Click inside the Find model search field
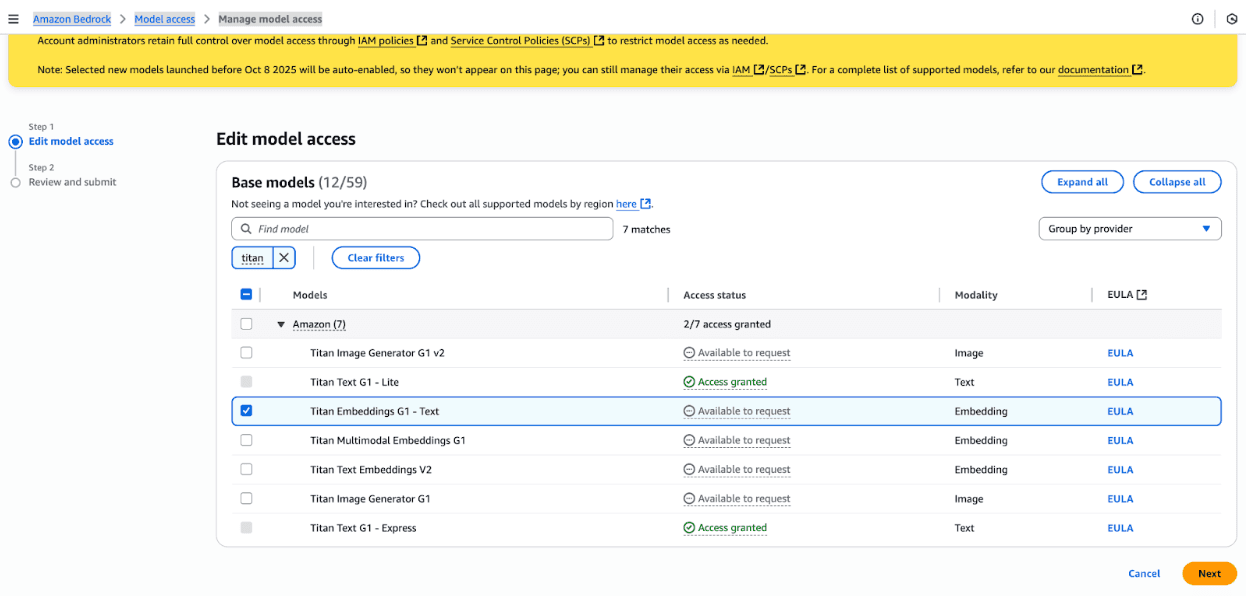This screenshot has height=596, width=1248. 420,228
